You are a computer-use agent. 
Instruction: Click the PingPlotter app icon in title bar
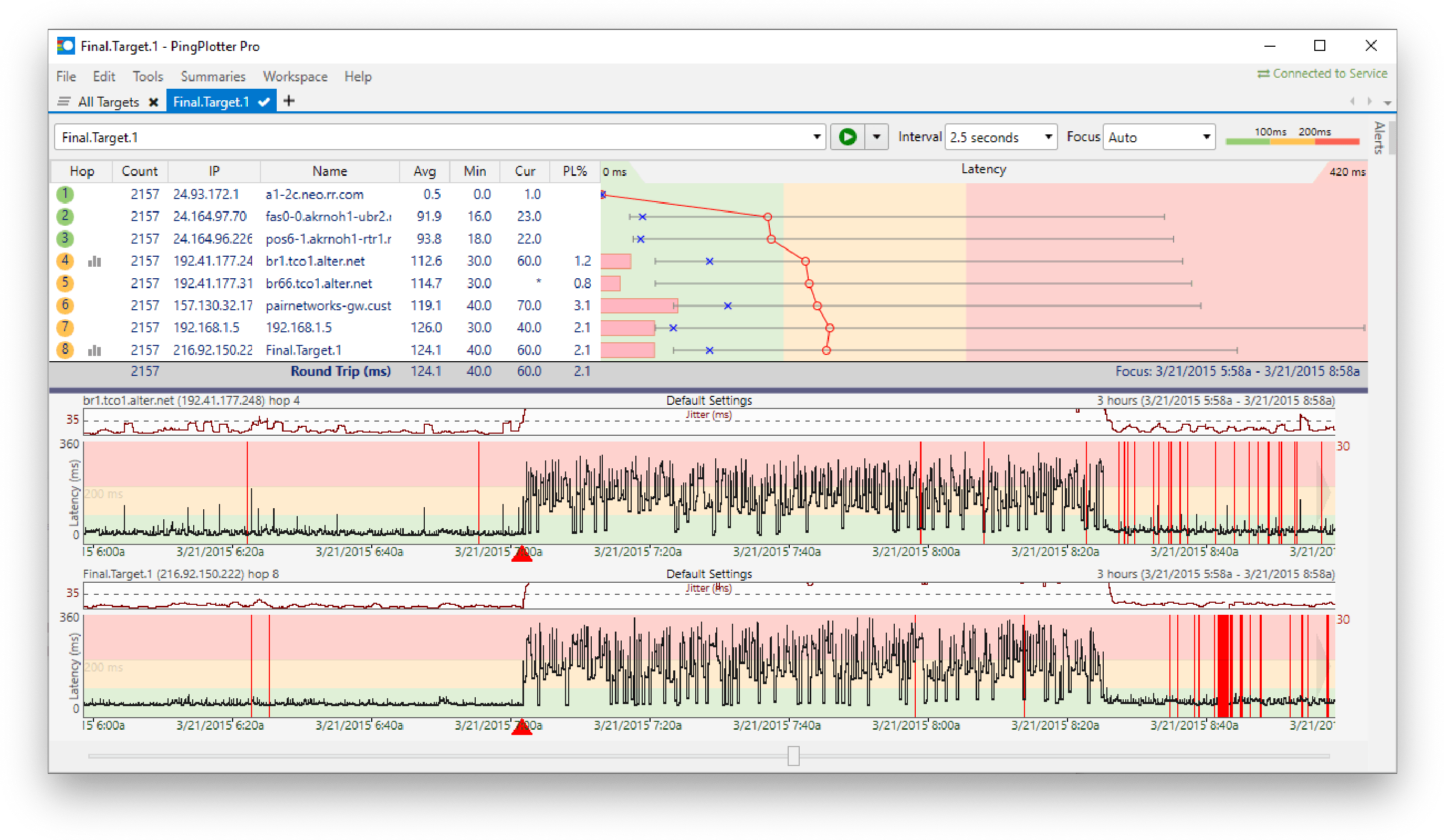pos(66,46)
